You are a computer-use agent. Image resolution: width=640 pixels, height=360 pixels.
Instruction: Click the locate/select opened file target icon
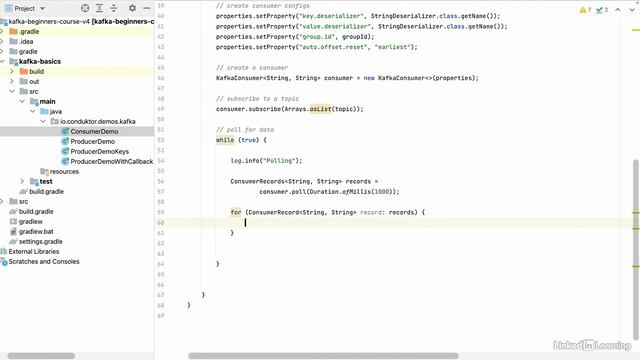tap(85, 8)
